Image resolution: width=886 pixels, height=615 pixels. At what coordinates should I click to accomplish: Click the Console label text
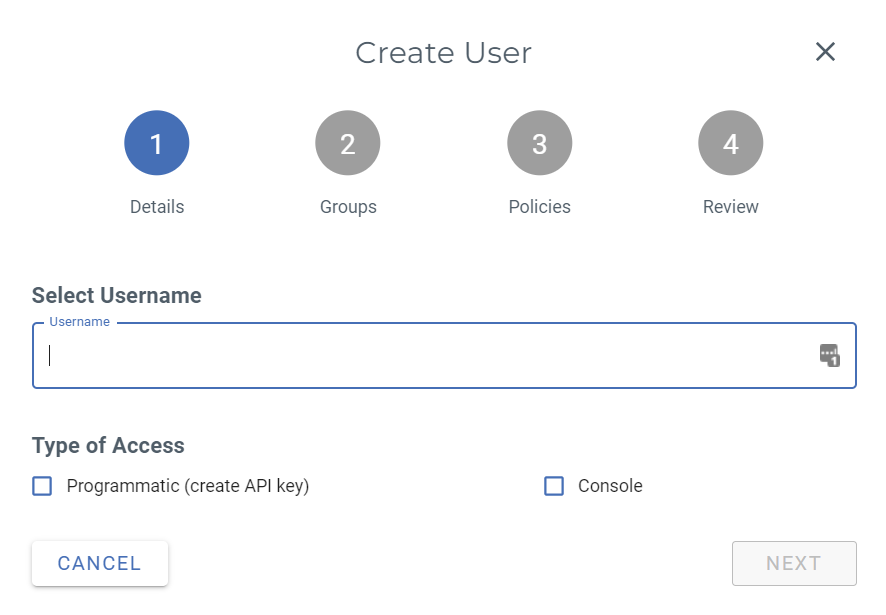[x=610, y=486]
